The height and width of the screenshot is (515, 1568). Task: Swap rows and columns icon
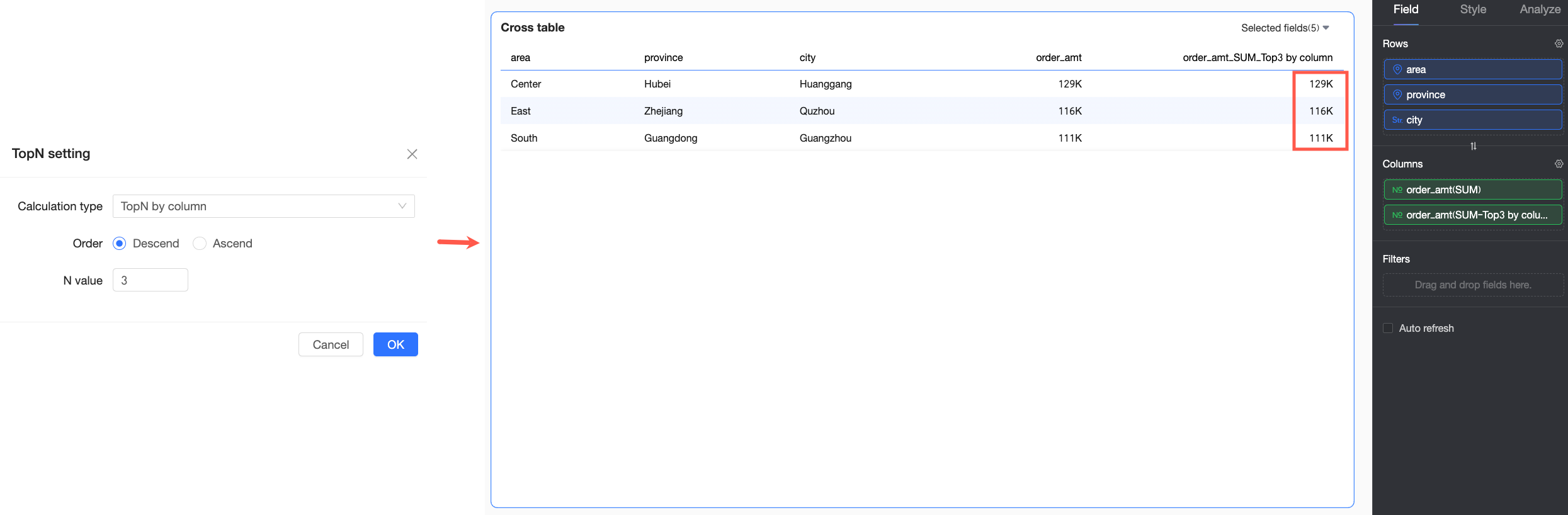(x=1473, y=146)
